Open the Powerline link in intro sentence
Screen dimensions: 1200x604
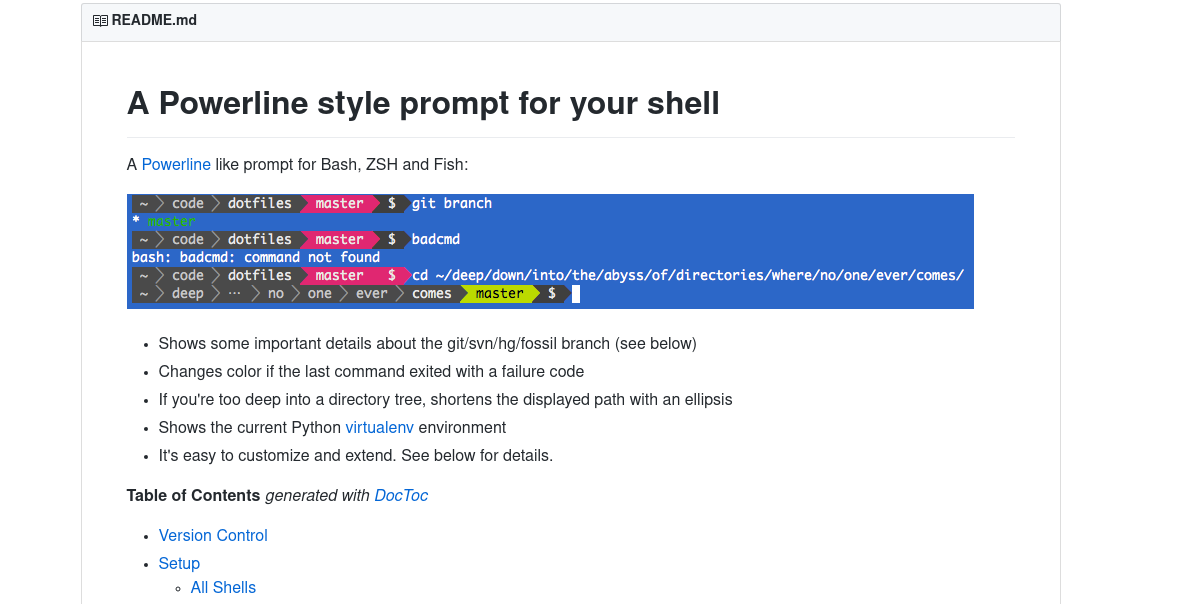pos(176,164)
